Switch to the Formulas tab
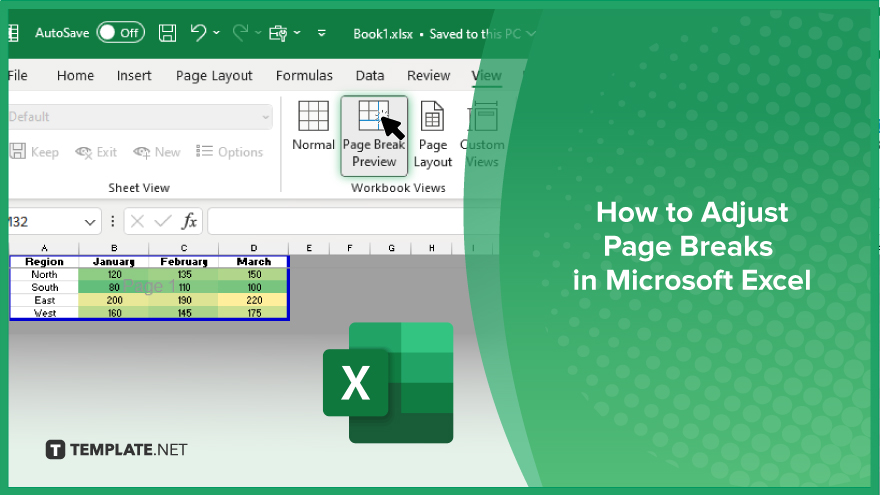The width and height of the screenshot is (880, 495). point(304,75)
